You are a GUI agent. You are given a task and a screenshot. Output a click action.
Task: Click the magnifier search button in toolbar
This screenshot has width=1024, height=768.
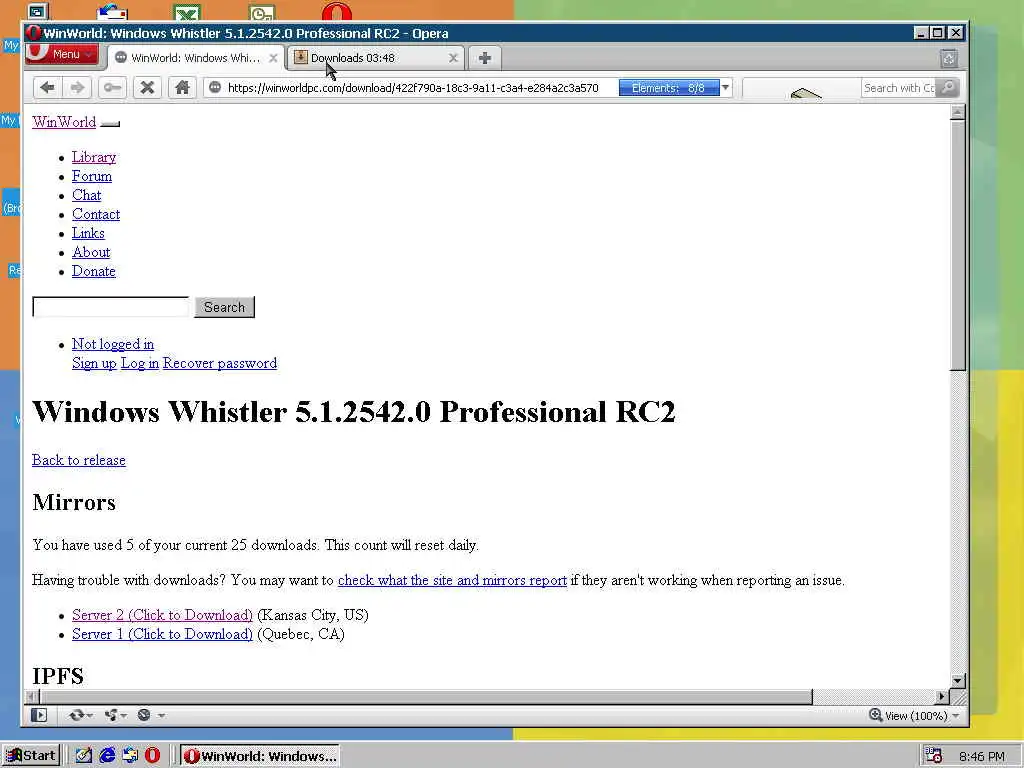tap(948, 88)
